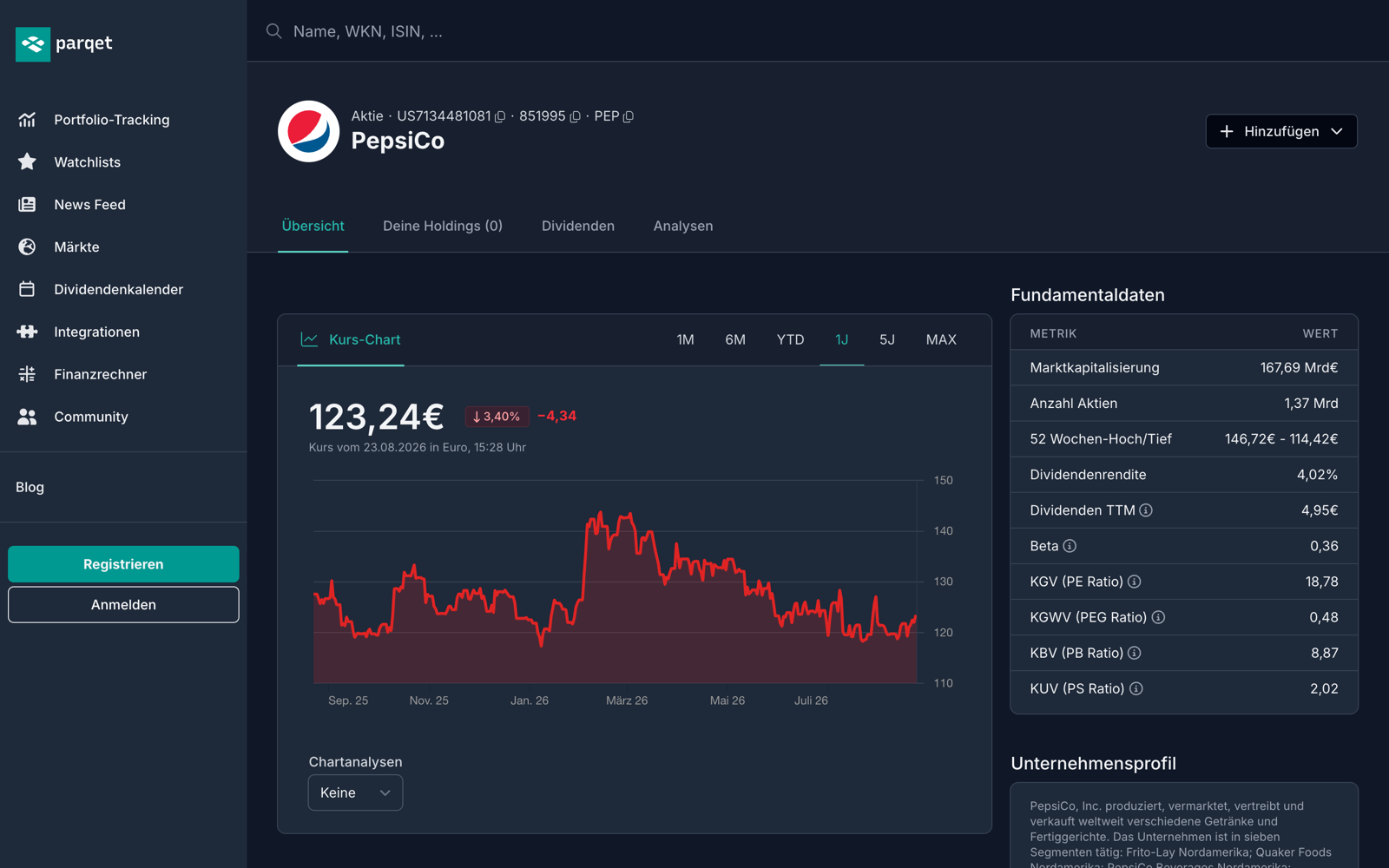Select the Kurs-Chart tab
The image size is (1389, 868).
(351, 339)
